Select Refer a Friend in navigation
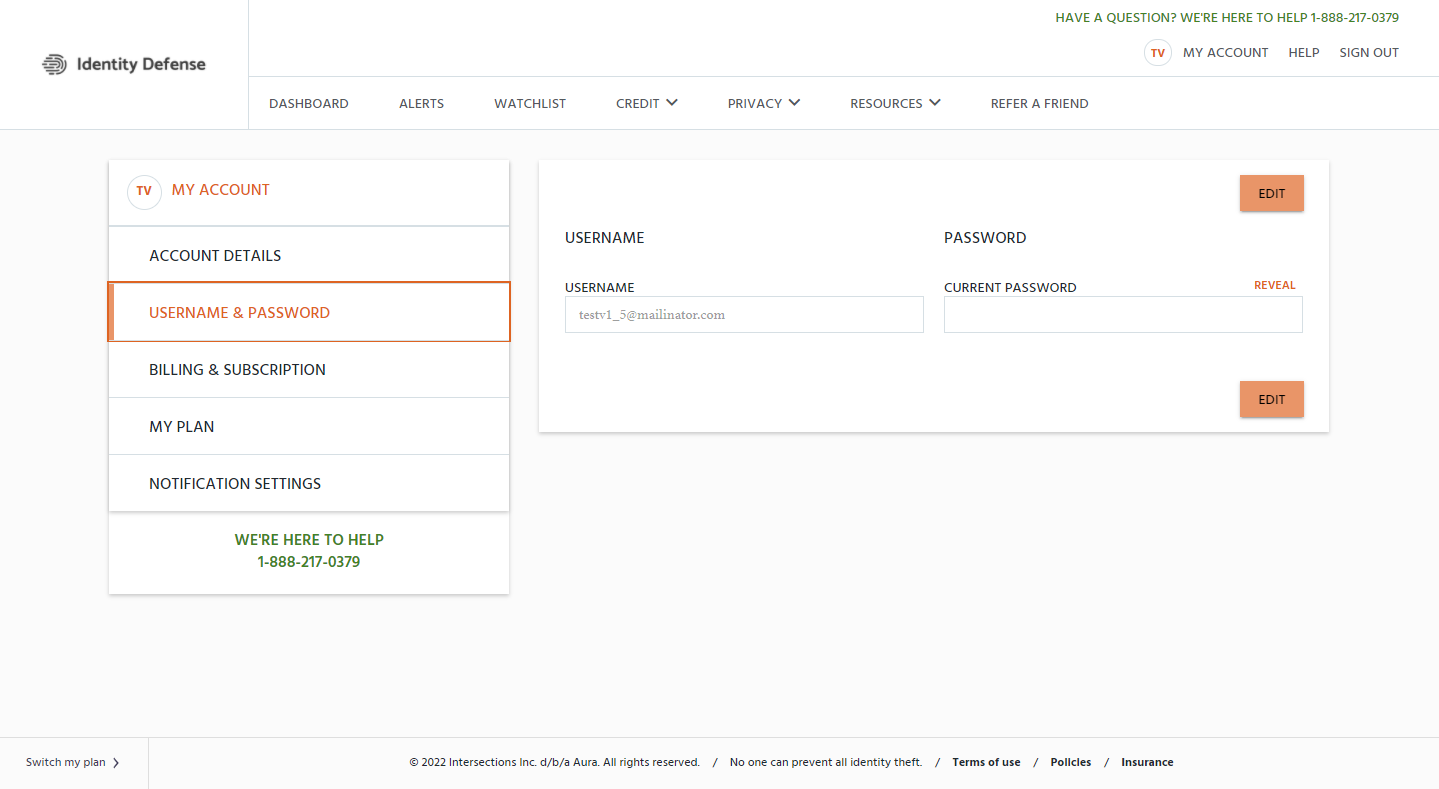1439x789 pixels. (1039, 103)
